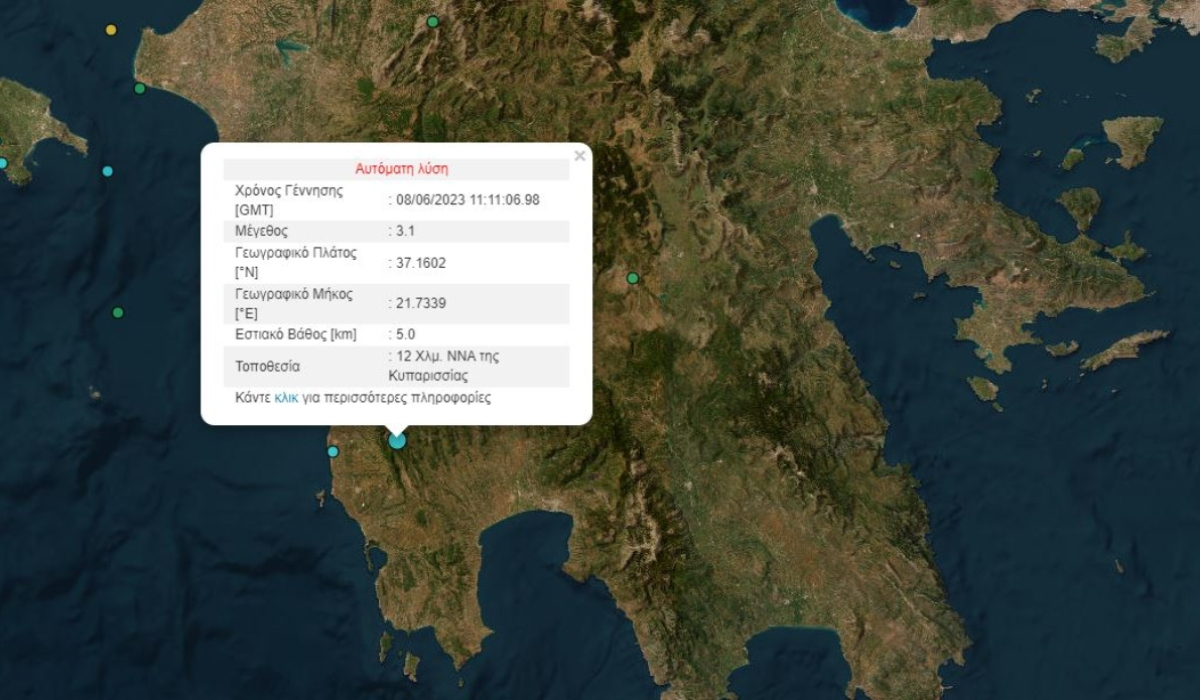
Task: Click the origin time value 08/06/2023 11:11:06.98
Action: 467,200
